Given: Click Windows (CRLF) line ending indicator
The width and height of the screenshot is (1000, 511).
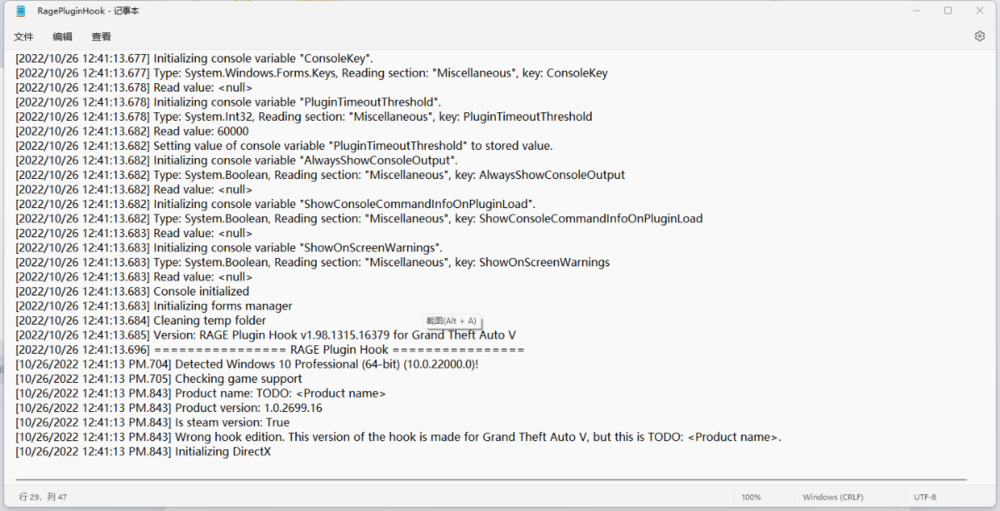Looking at the screenshot, I should [833, 497].
